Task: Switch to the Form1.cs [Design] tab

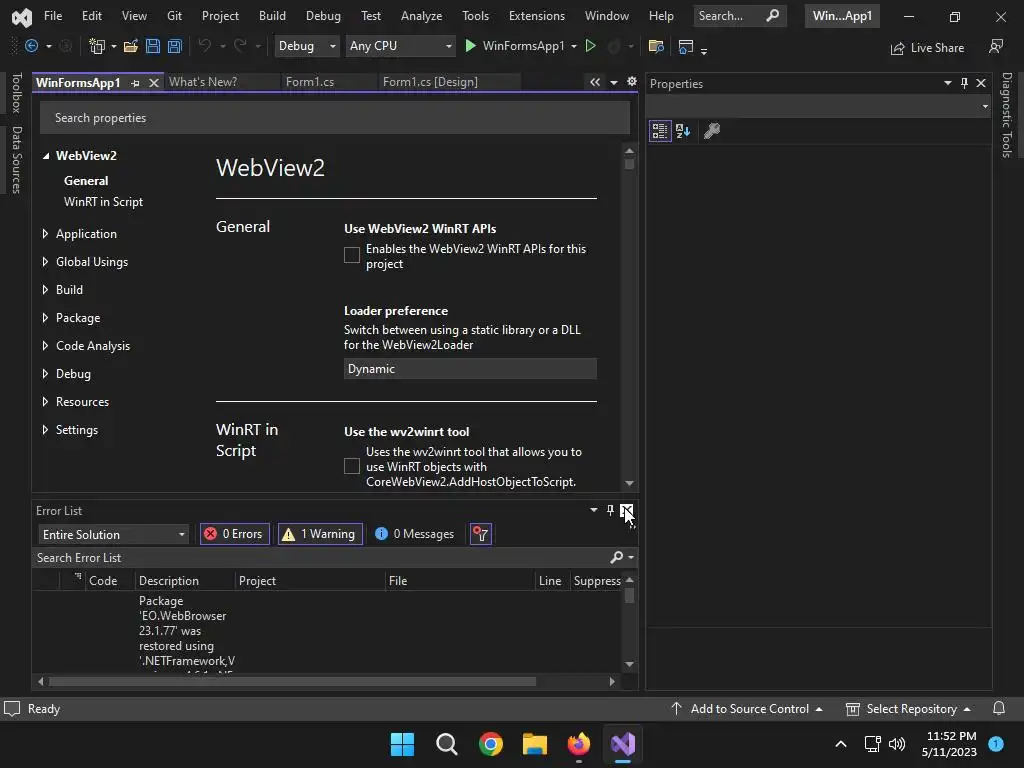Action: [430, 82]
